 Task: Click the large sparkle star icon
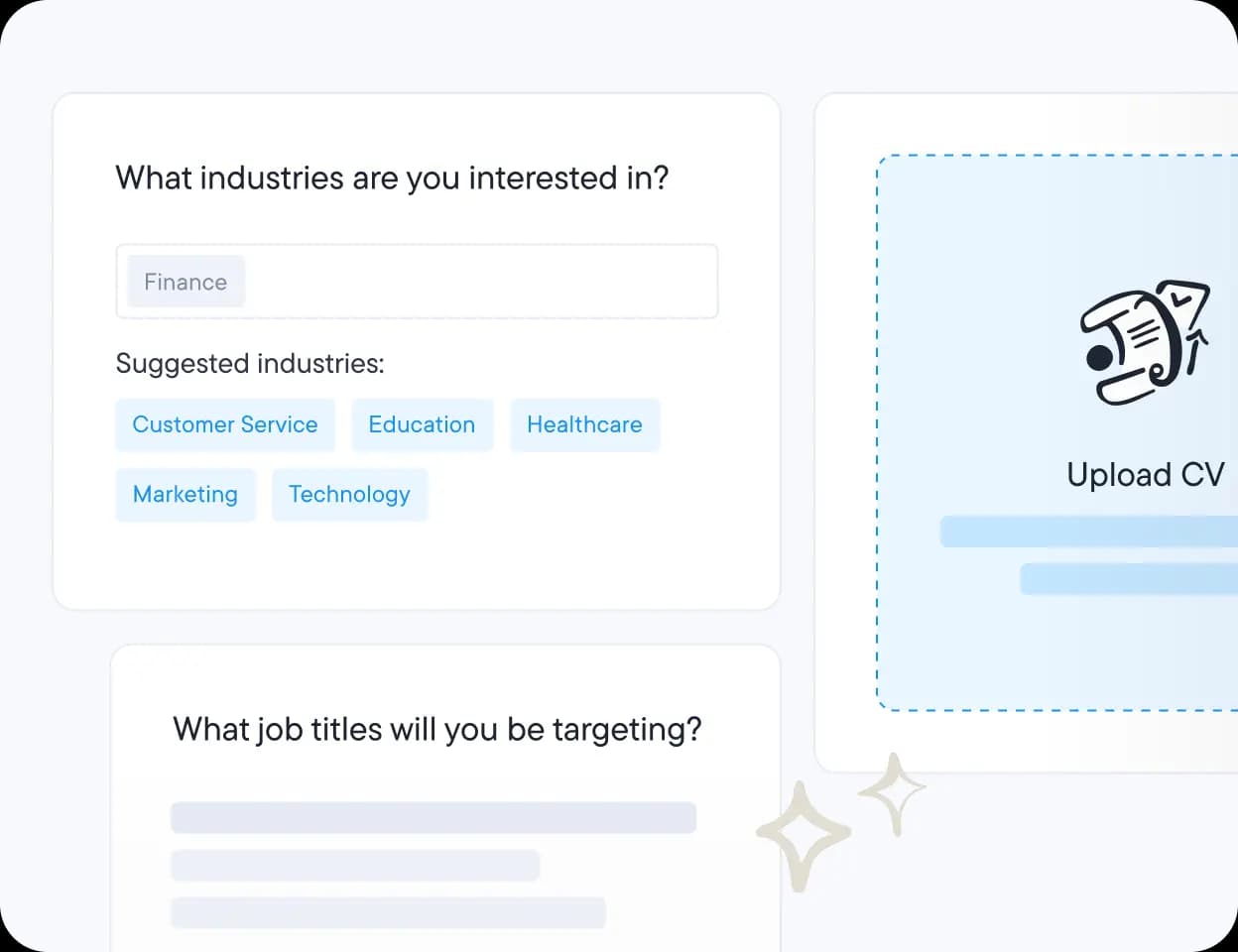click(x=803, y=834)
